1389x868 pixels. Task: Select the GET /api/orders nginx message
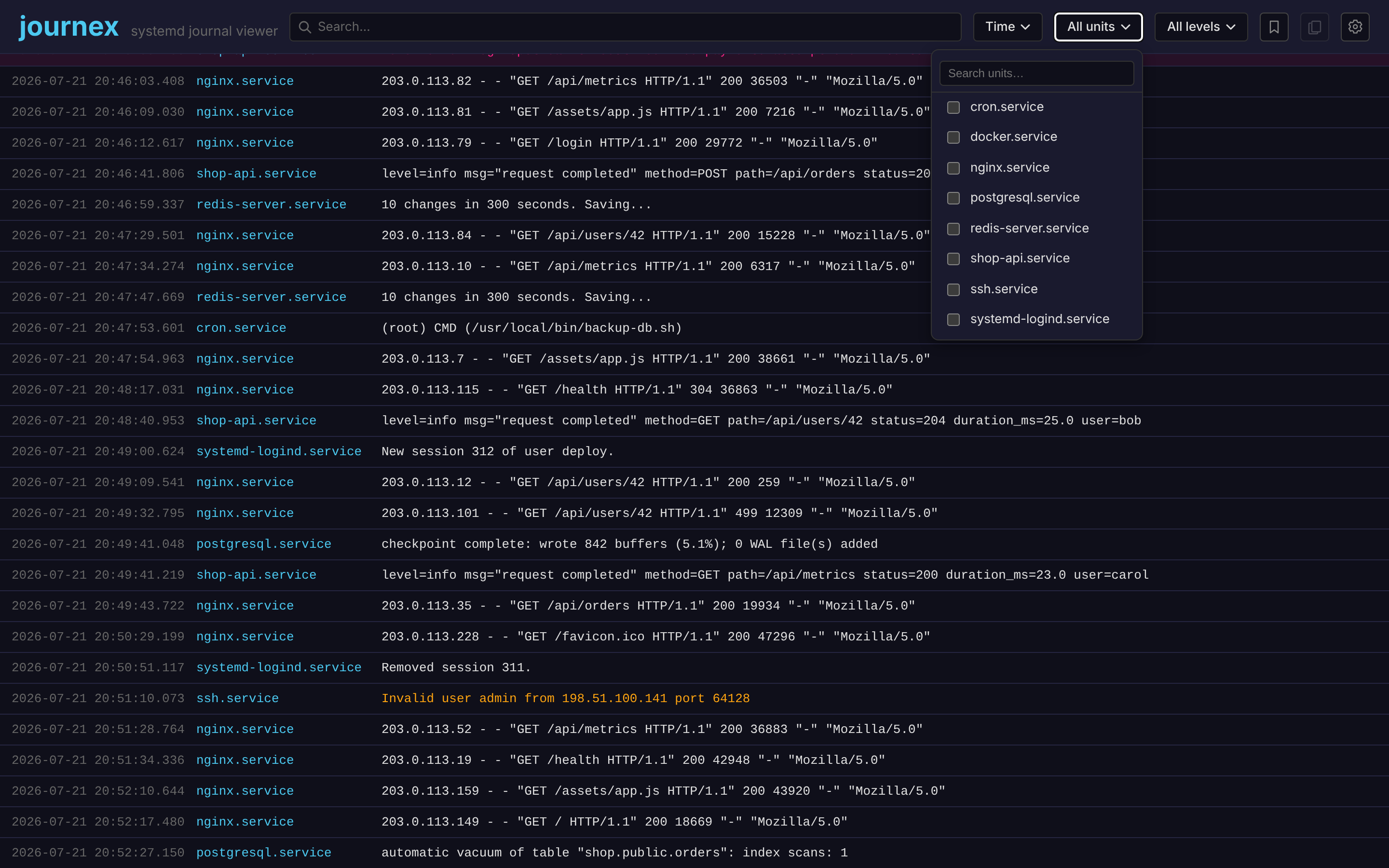tap(648, 606)
